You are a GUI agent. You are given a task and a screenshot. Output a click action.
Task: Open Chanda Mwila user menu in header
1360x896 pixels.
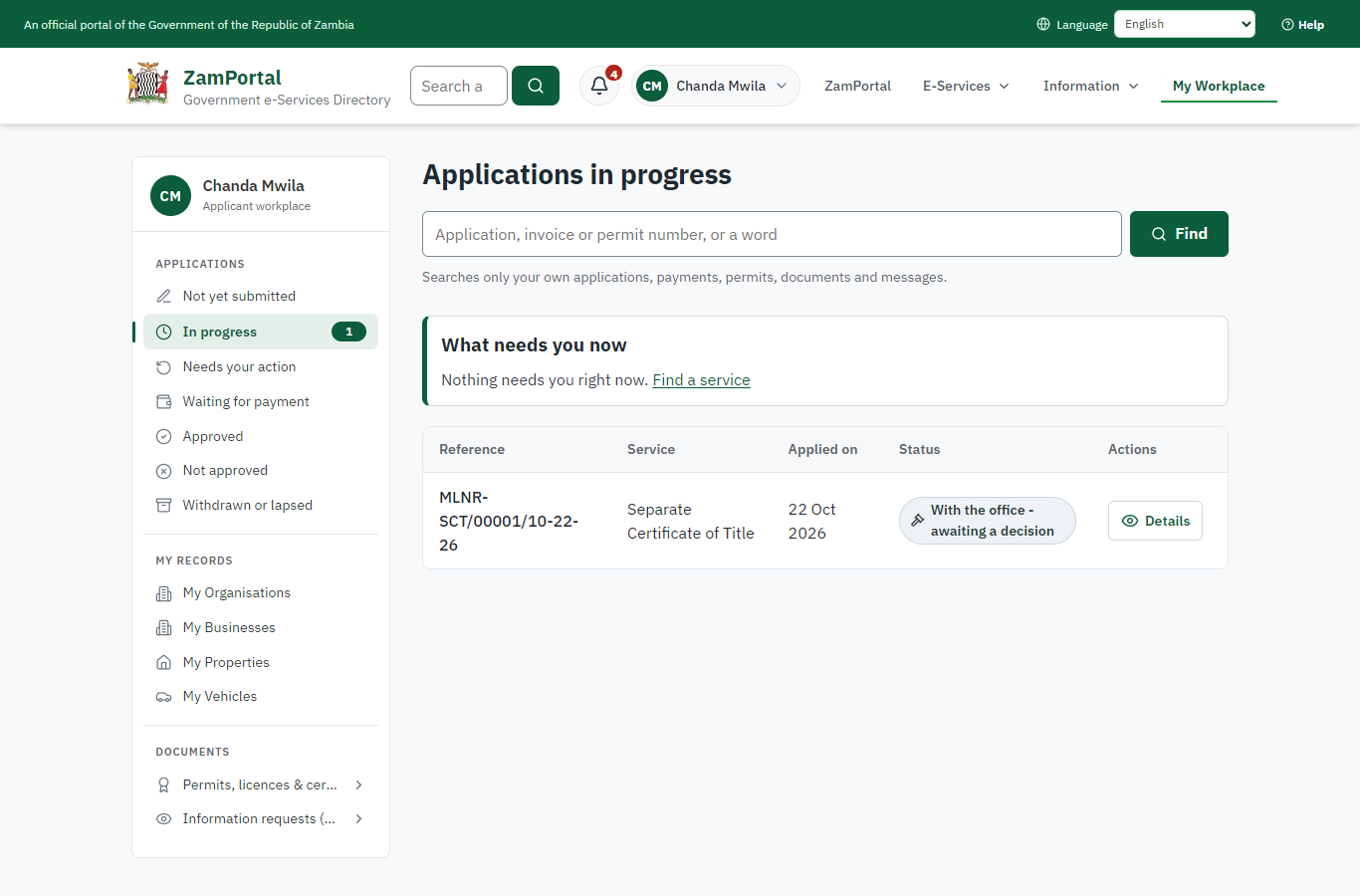pyautogui.click(x=715, y=86)
